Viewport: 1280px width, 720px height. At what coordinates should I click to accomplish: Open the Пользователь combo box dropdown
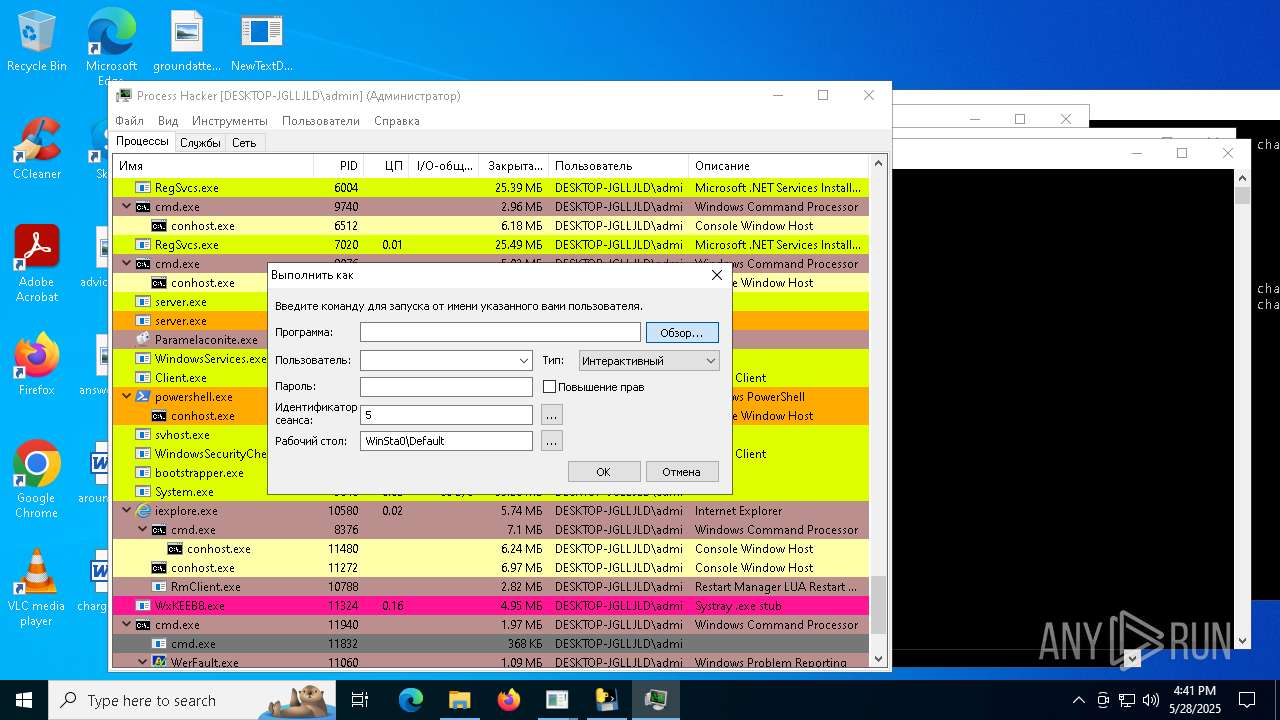524,360
